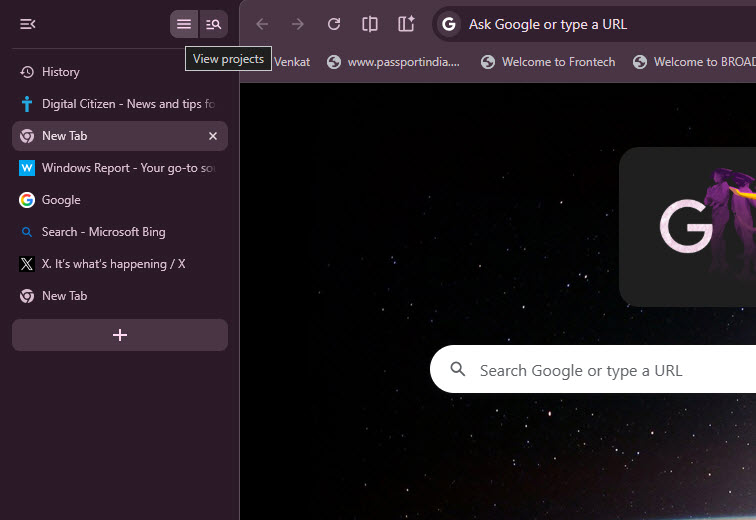Click the Google tab favicon

[x=27, y=200]
